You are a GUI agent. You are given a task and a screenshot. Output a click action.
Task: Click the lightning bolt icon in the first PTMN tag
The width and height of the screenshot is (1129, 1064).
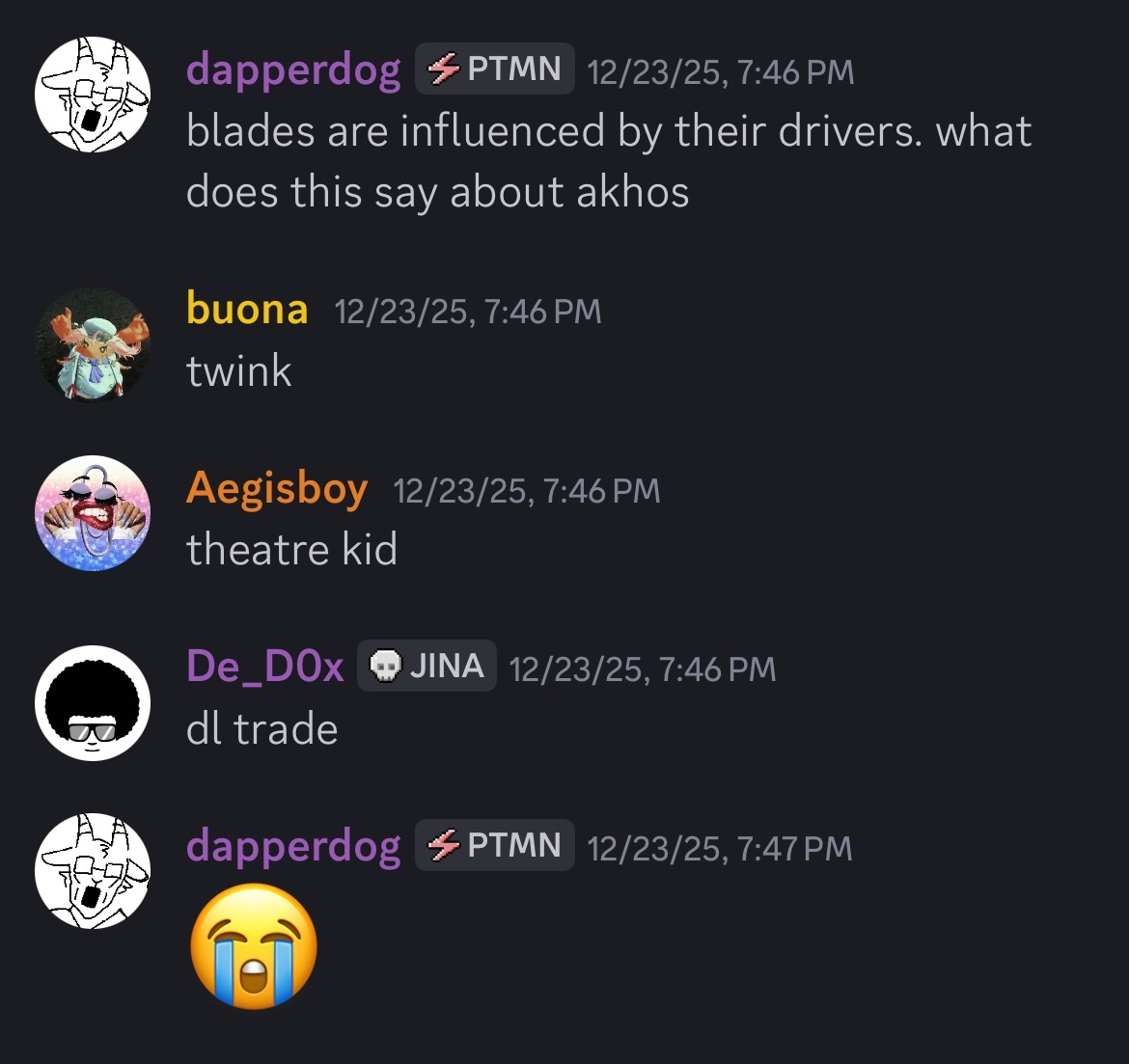(444, 69)
